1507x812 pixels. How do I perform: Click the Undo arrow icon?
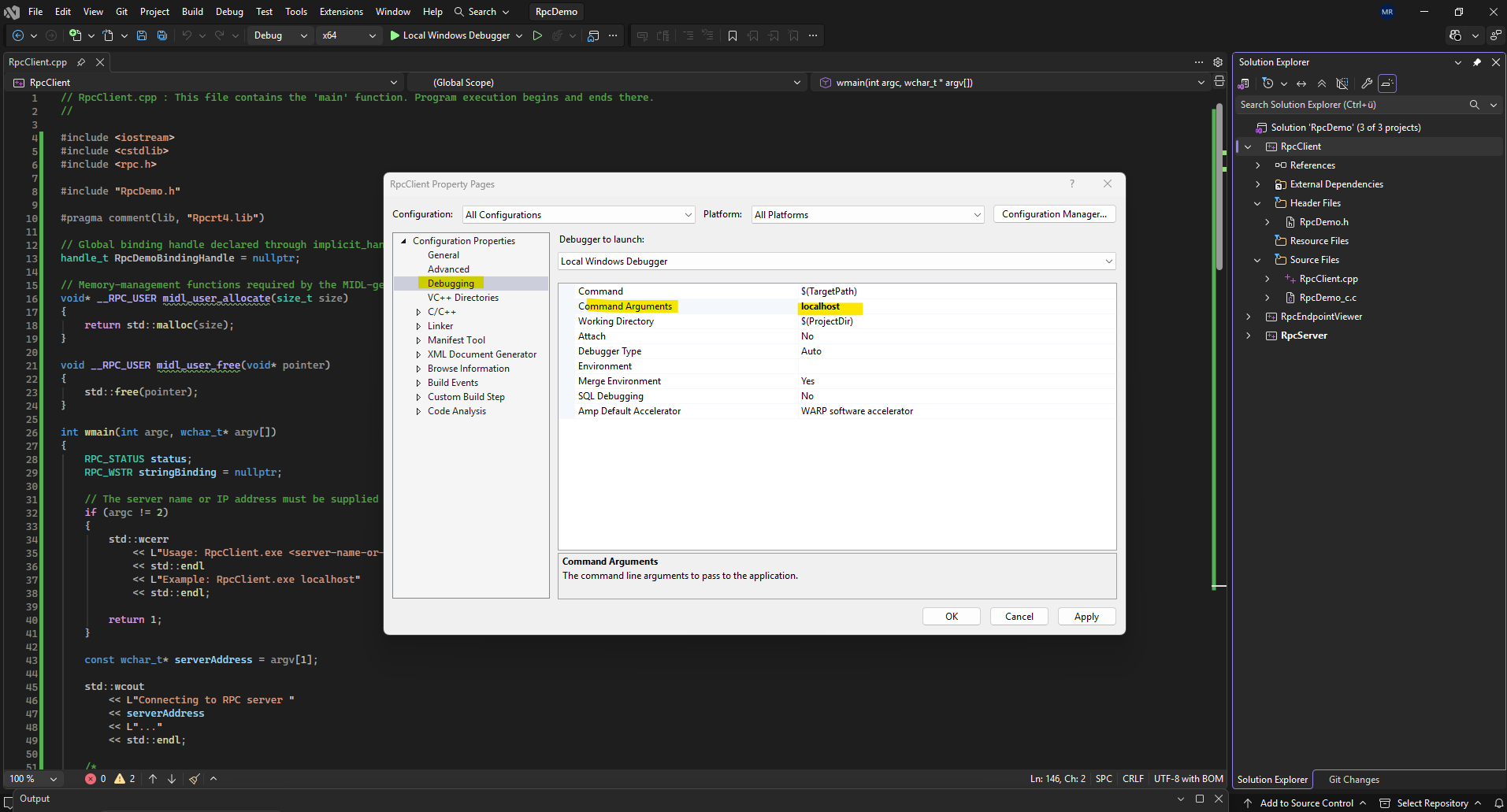(187, 35)
